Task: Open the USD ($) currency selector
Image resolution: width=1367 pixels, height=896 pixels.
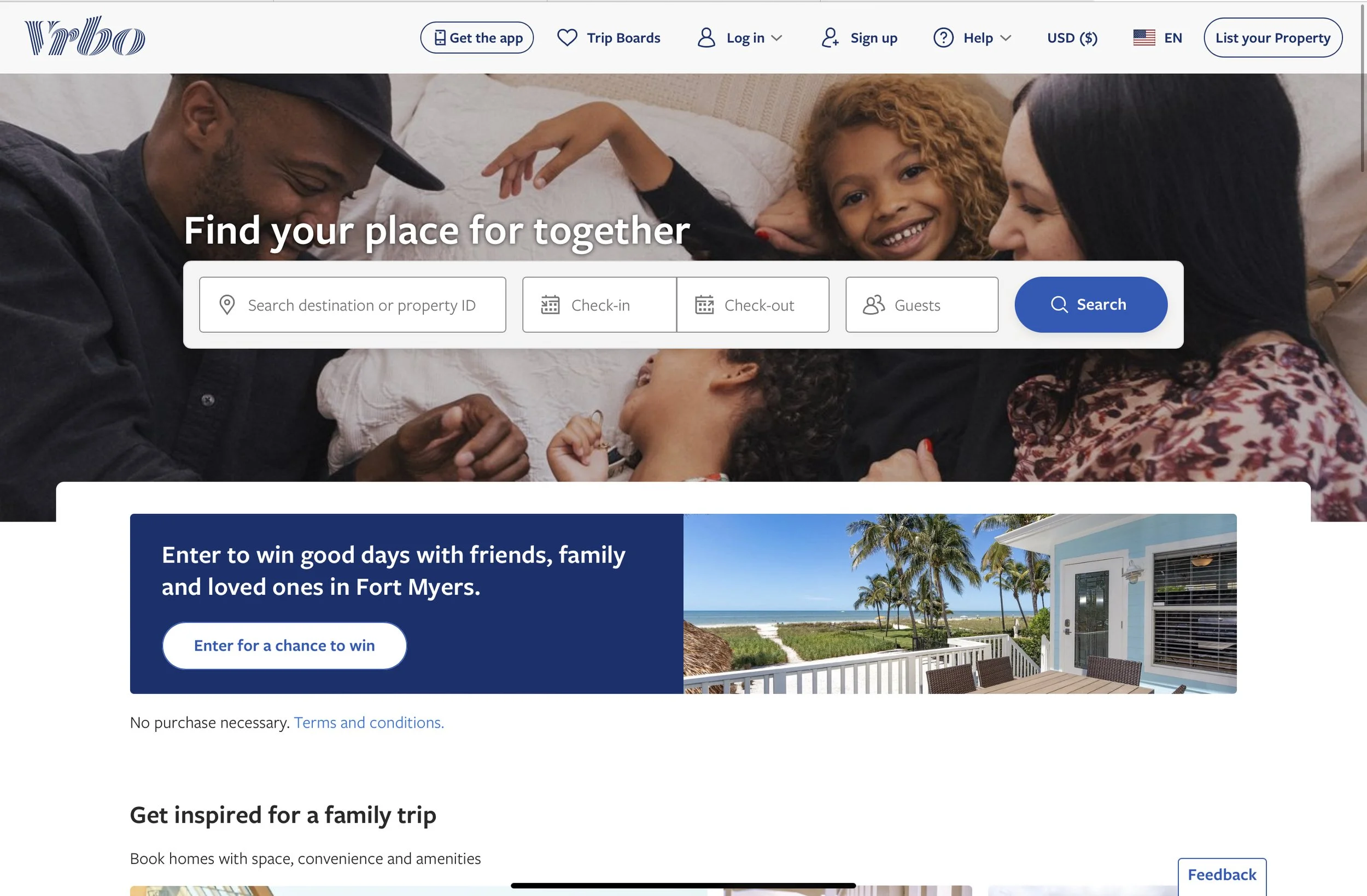Action: 1072,38
